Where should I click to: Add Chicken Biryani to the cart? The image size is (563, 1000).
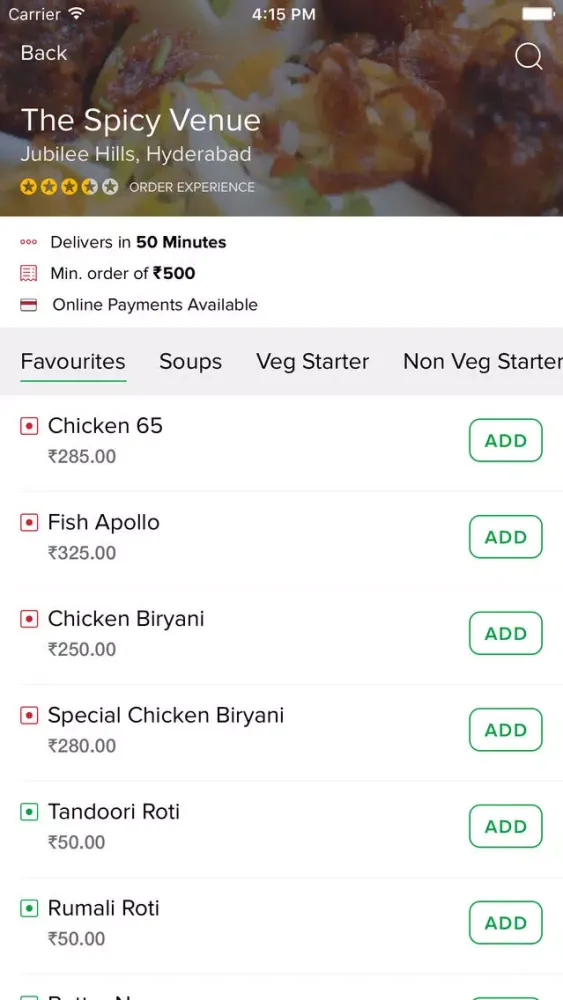click(x=506, y=633)
